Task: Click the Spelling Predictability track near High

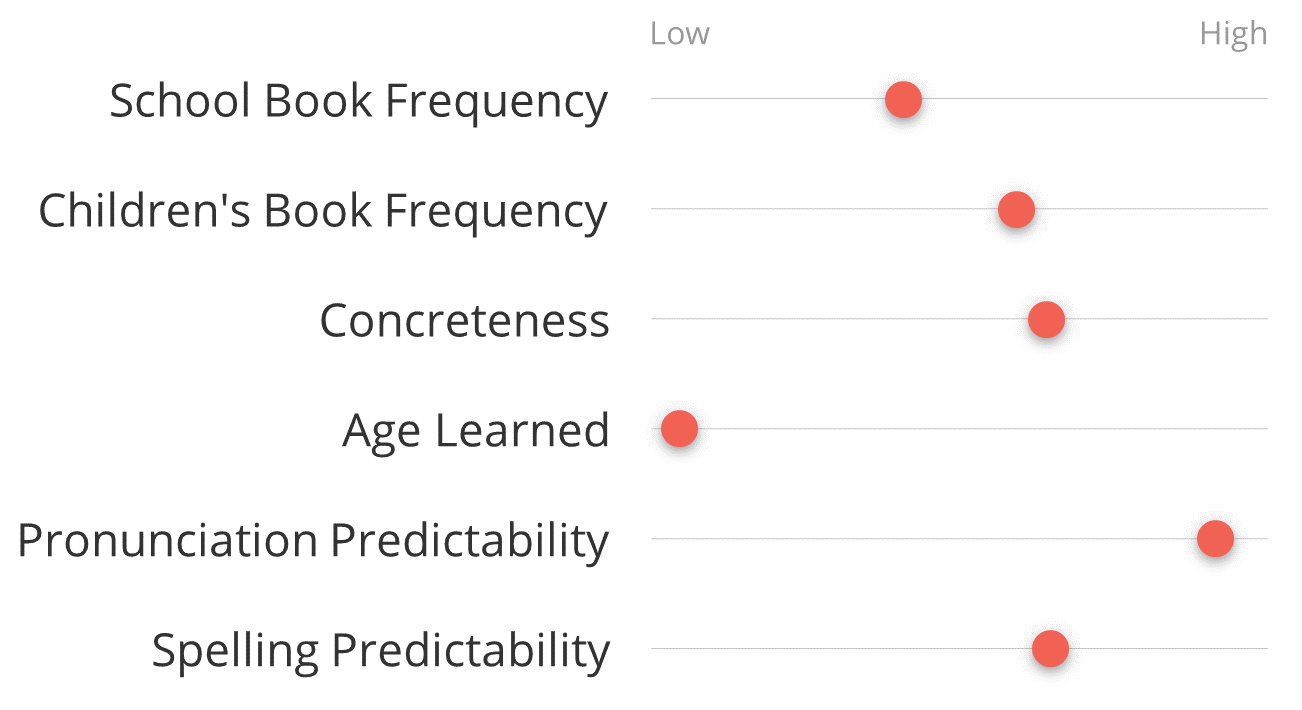Action: (x=1240, y=649)
